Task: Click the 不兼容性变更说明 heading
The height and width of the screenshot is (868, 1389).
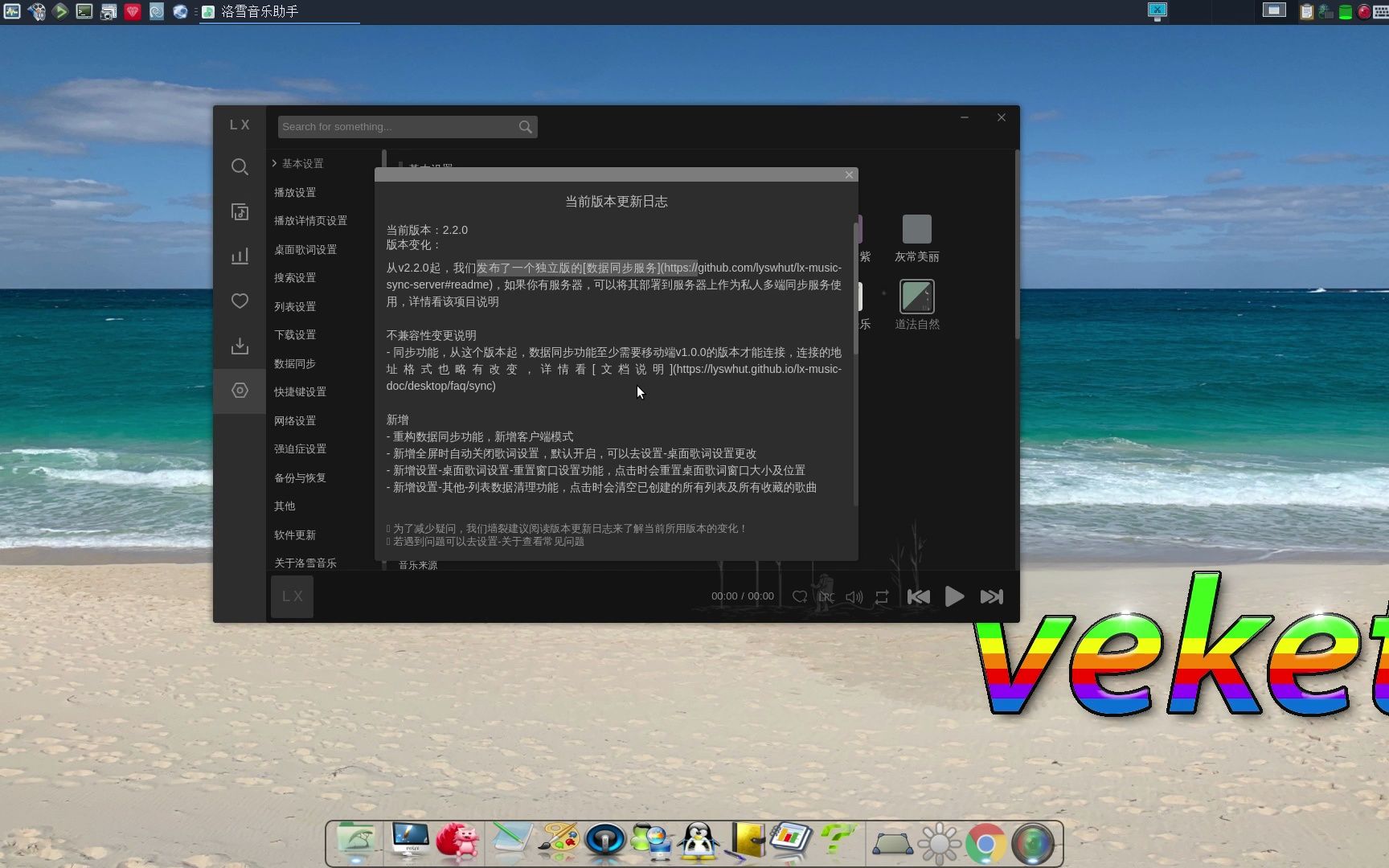Action: tap(431, 335)
